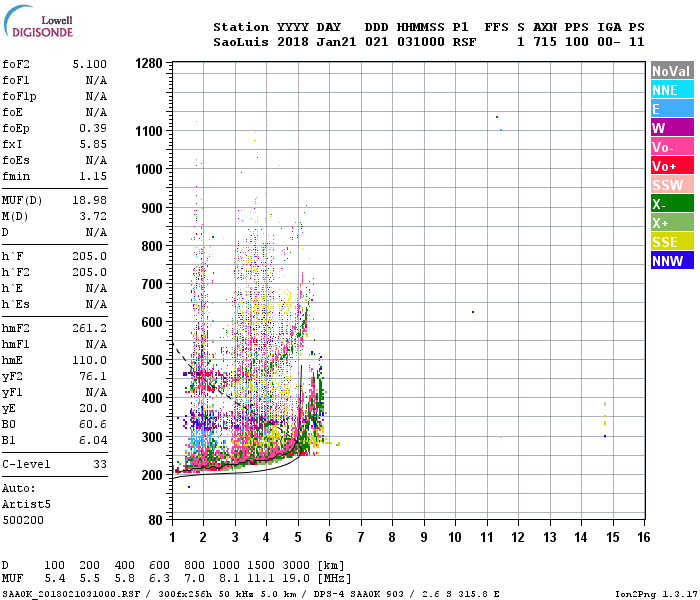This screenshot has height=600, width=700.
Task: Click the foF1 N/A value
Action: (x=96, y=80)
